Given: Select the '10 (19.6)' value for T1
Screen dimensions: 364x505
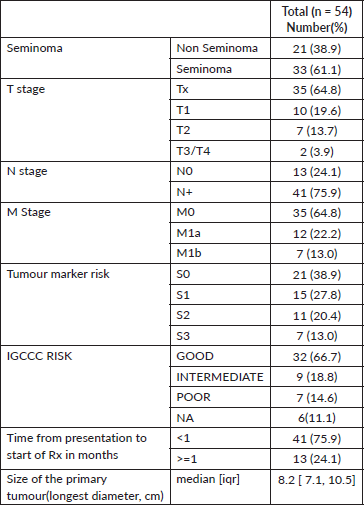Looking at the screenshot, I should point(317,110).
